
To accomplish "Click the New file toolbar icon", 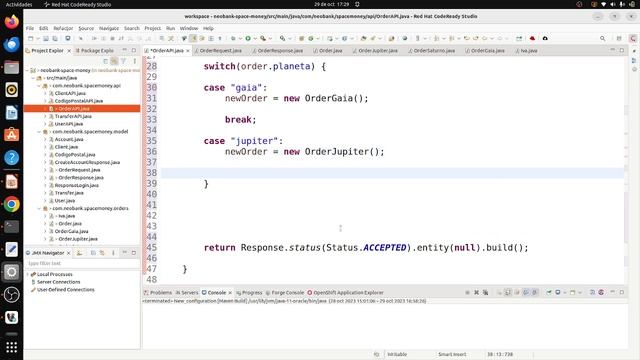I will point(31,38).
